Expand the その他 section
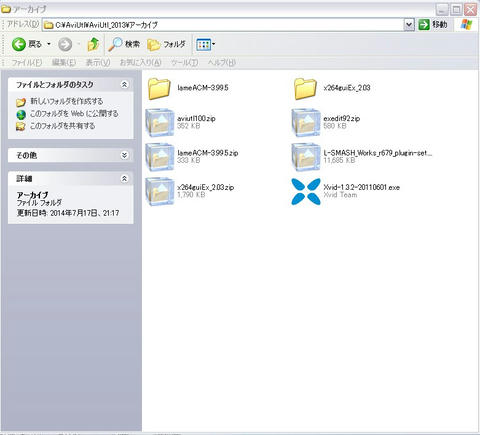 tap(124, 155)
